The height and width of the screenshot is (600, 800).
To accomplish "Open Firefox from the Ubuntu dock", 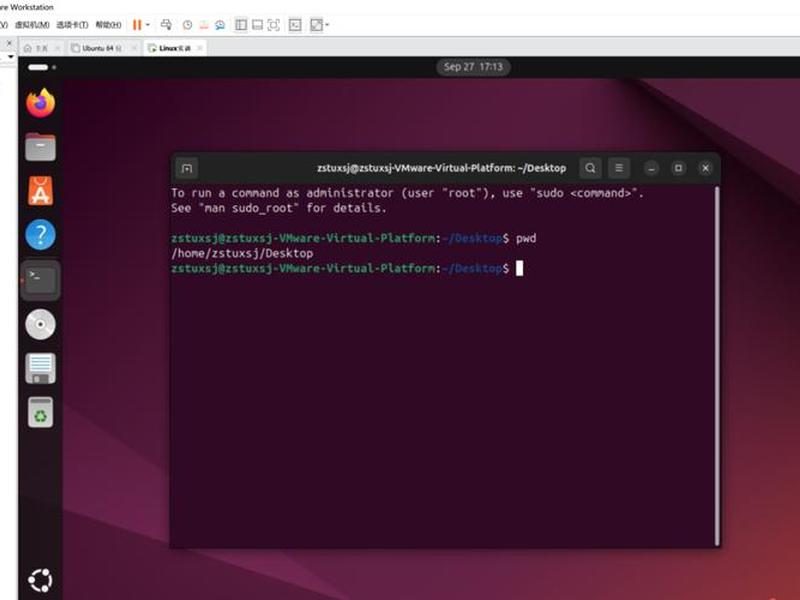I will tap(41, 103).
